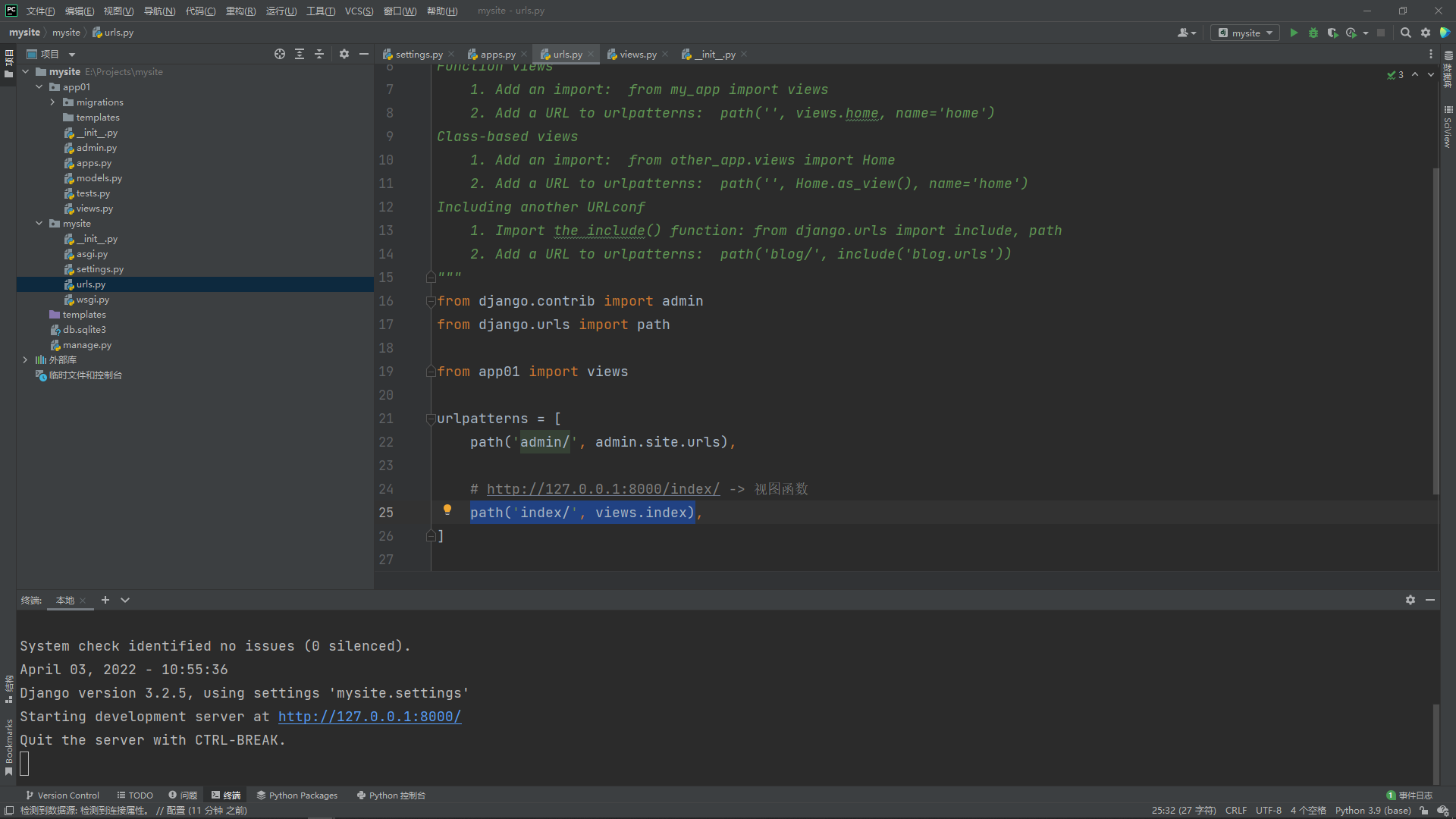The width and height of the screenshot is (1456, 819).
Task: Open inspection widget showing 3 warnings
Action: 1395,74
